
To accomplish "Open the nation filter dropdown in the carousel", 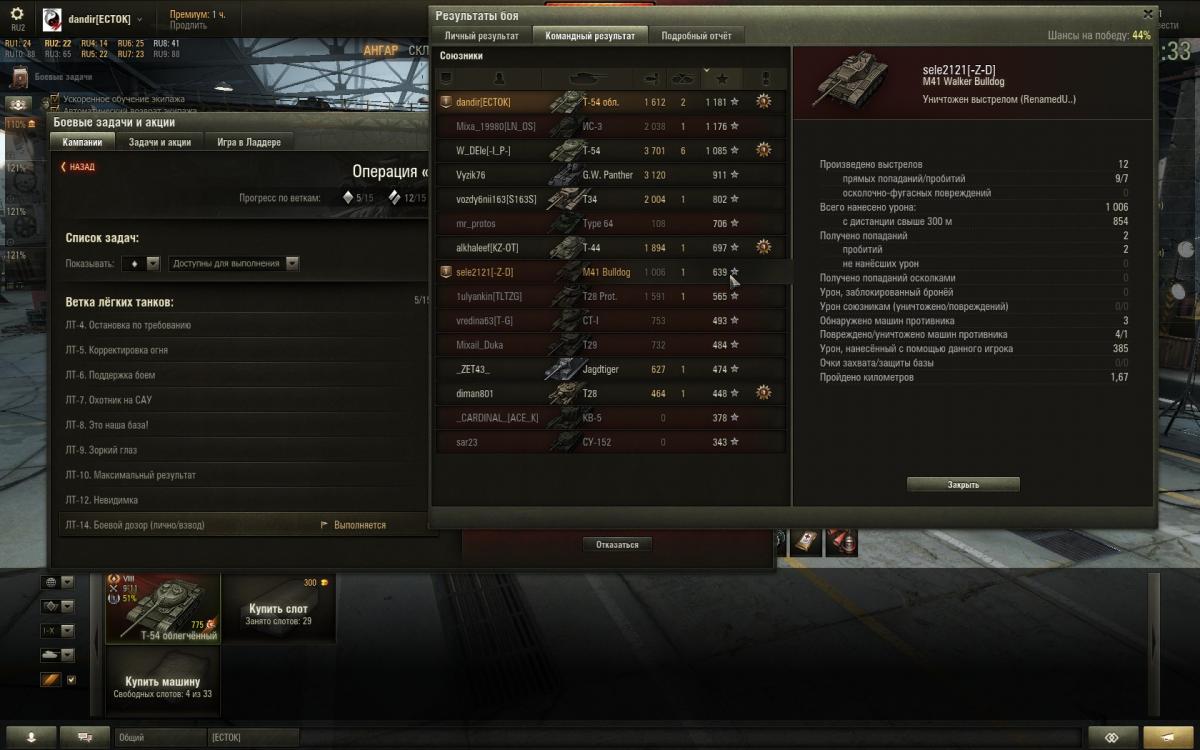I will click(57, 582).
